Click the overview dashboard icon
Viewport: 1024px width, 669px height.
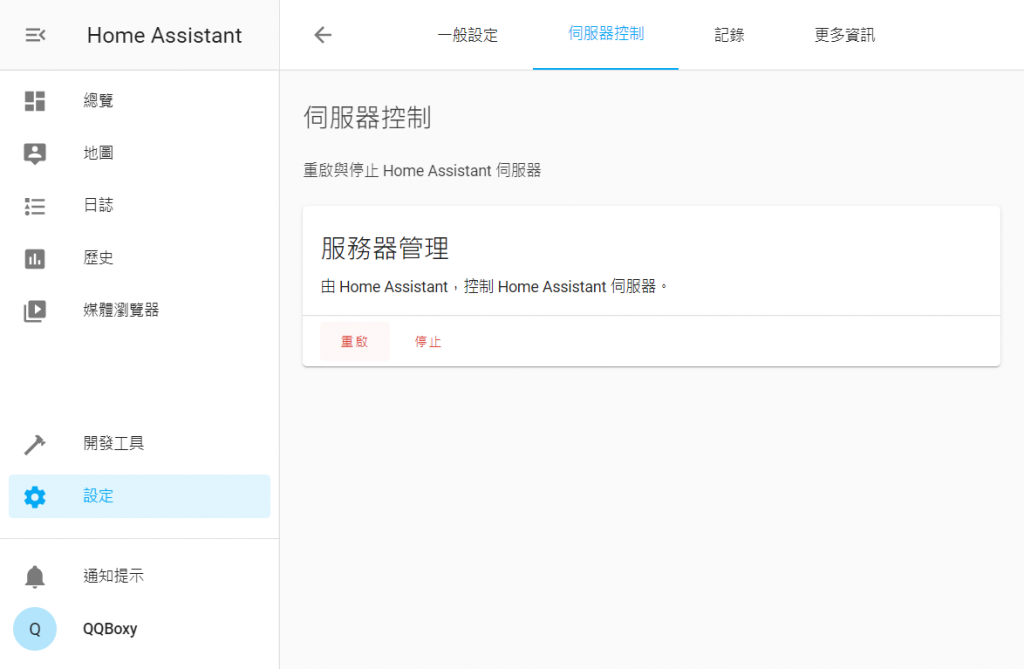click(35, 101)
